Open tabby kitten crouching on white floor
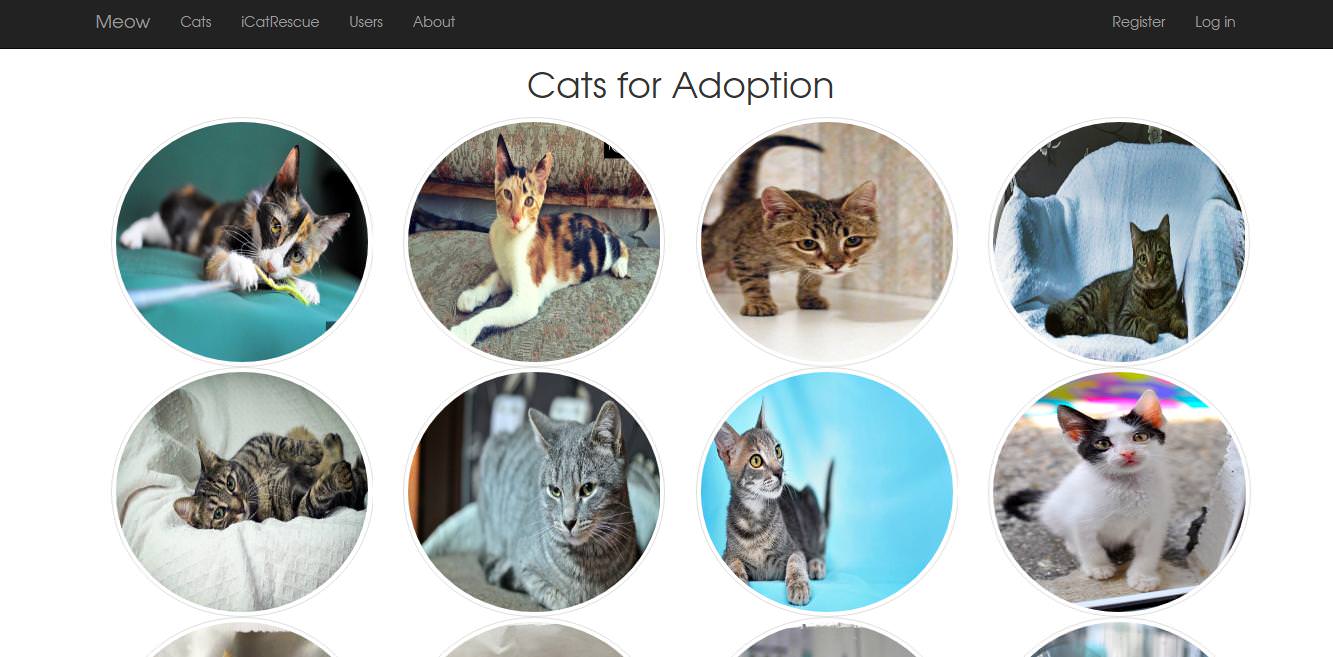The height and width of the screenshot is (657, 1333). 827,242
